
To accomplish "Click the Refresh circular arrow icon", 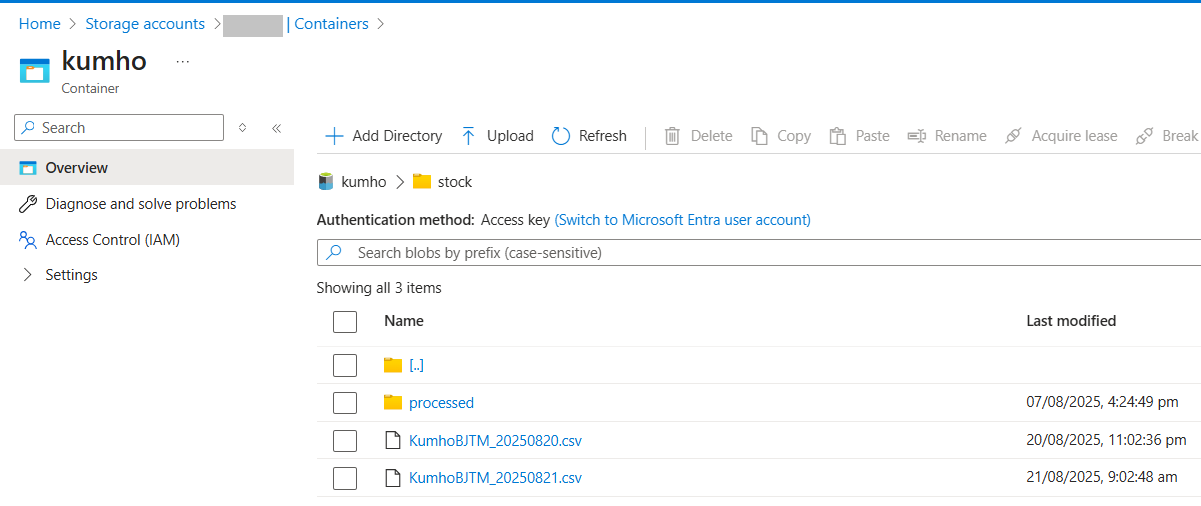I will pyautogui.click(x=561, y=136).
